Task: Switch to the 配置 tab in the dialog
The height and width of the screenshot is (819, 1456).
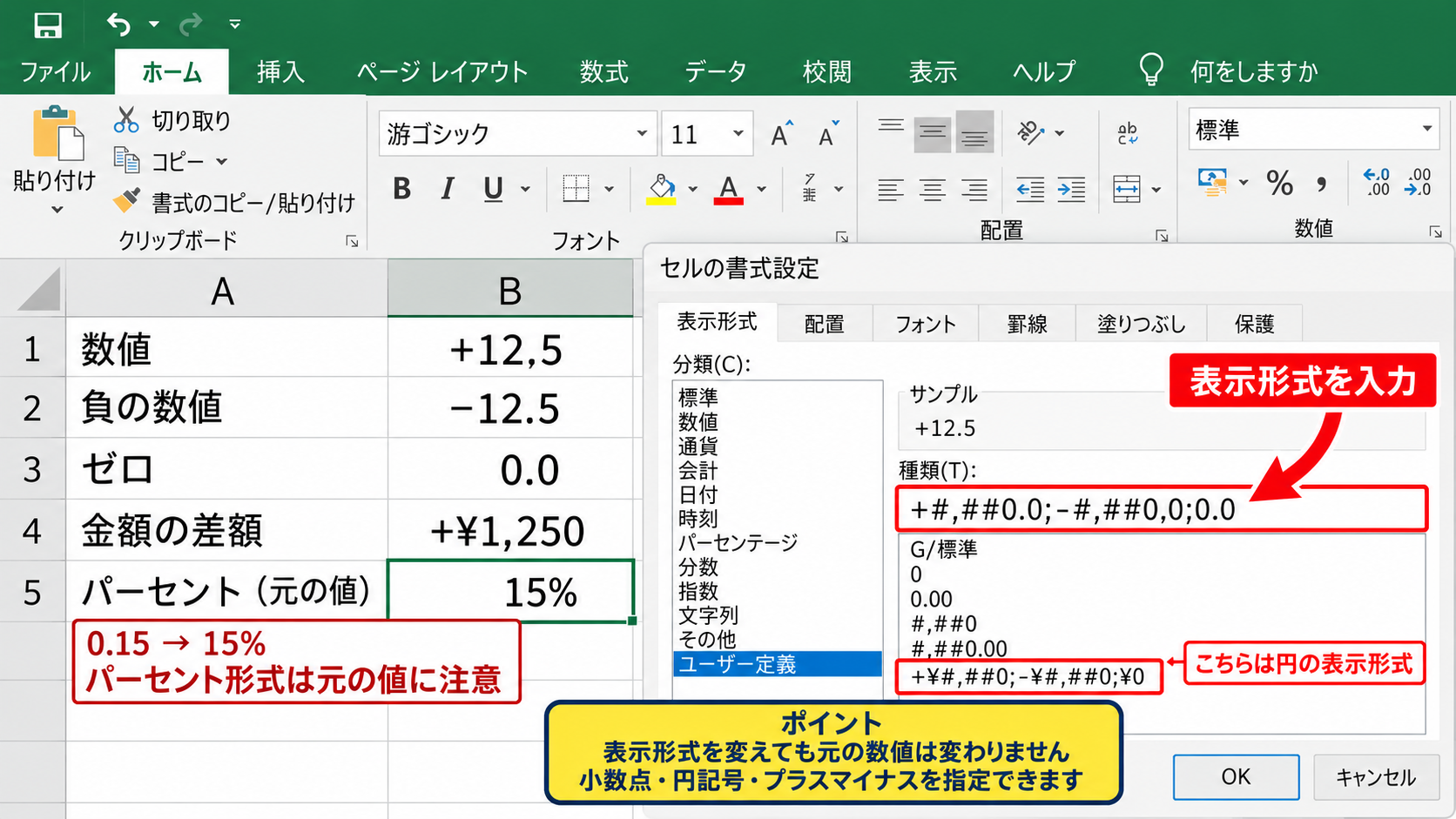Action: pyautogui.click(x=825, y=324)
